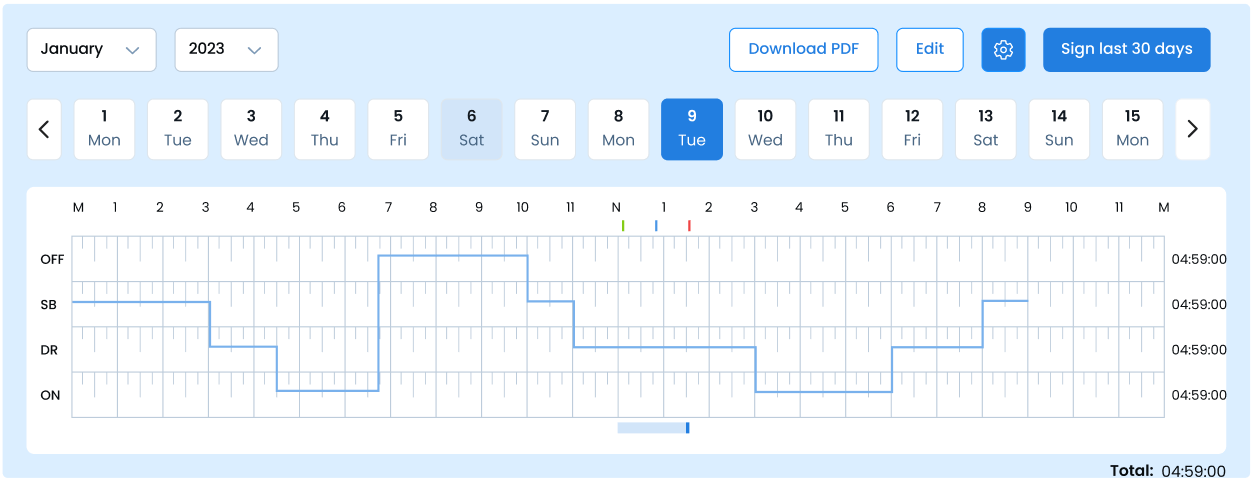Open the 2023 year dropdown

(x=226, y=49)
